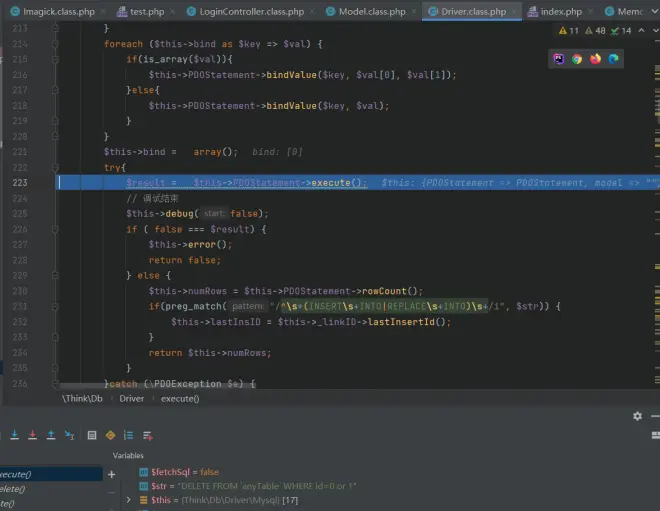Expand the $this variable node

(x=128, y=499)
